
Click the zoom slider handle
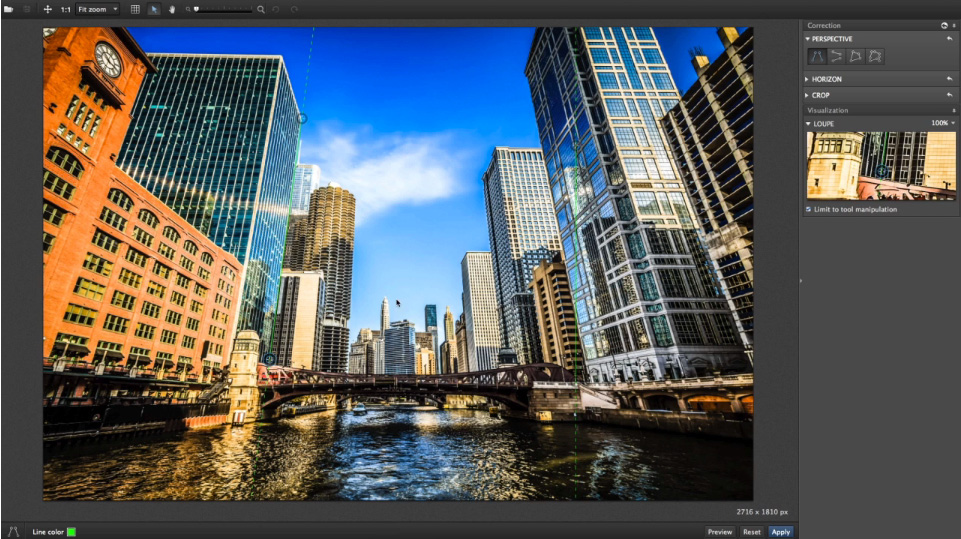196,9
